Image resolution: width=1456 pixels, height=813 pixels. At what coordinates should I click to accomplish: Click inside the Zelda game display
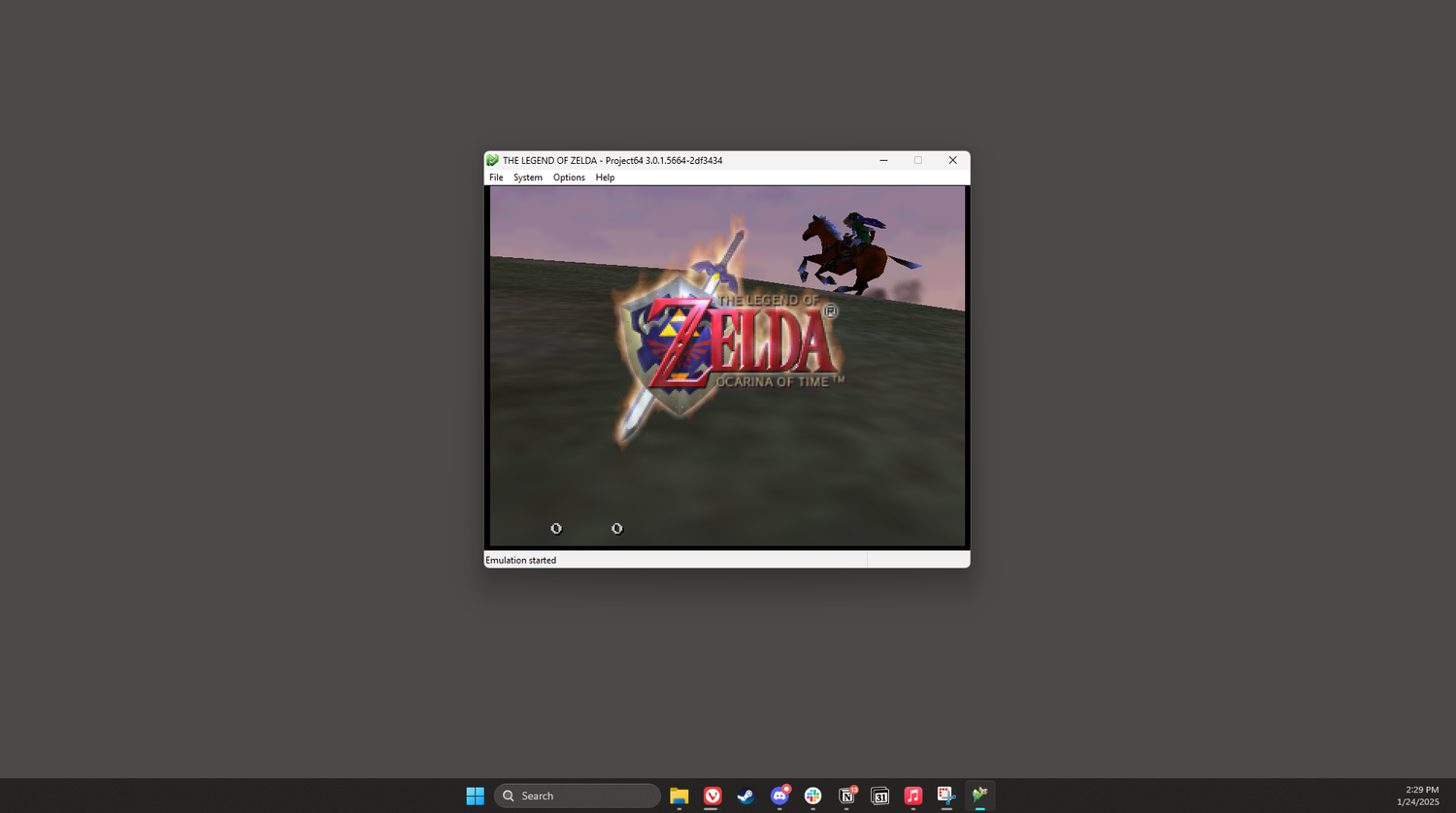(x=727, y=366)
